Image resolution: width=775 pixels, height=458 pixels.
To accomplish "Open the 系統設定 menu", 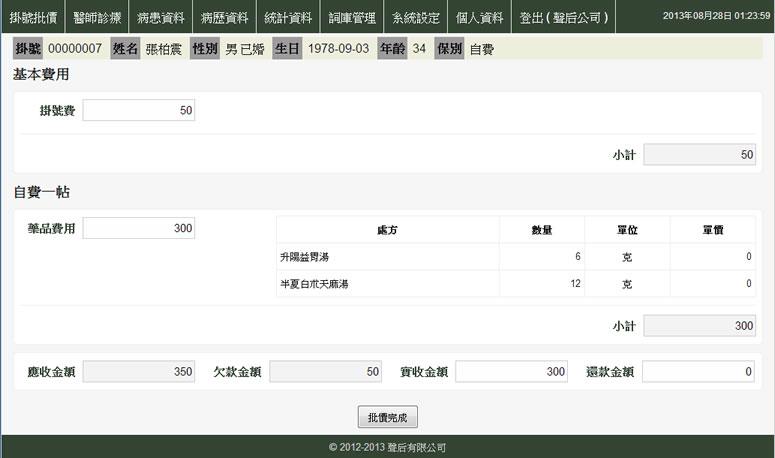I will point(416,17).
